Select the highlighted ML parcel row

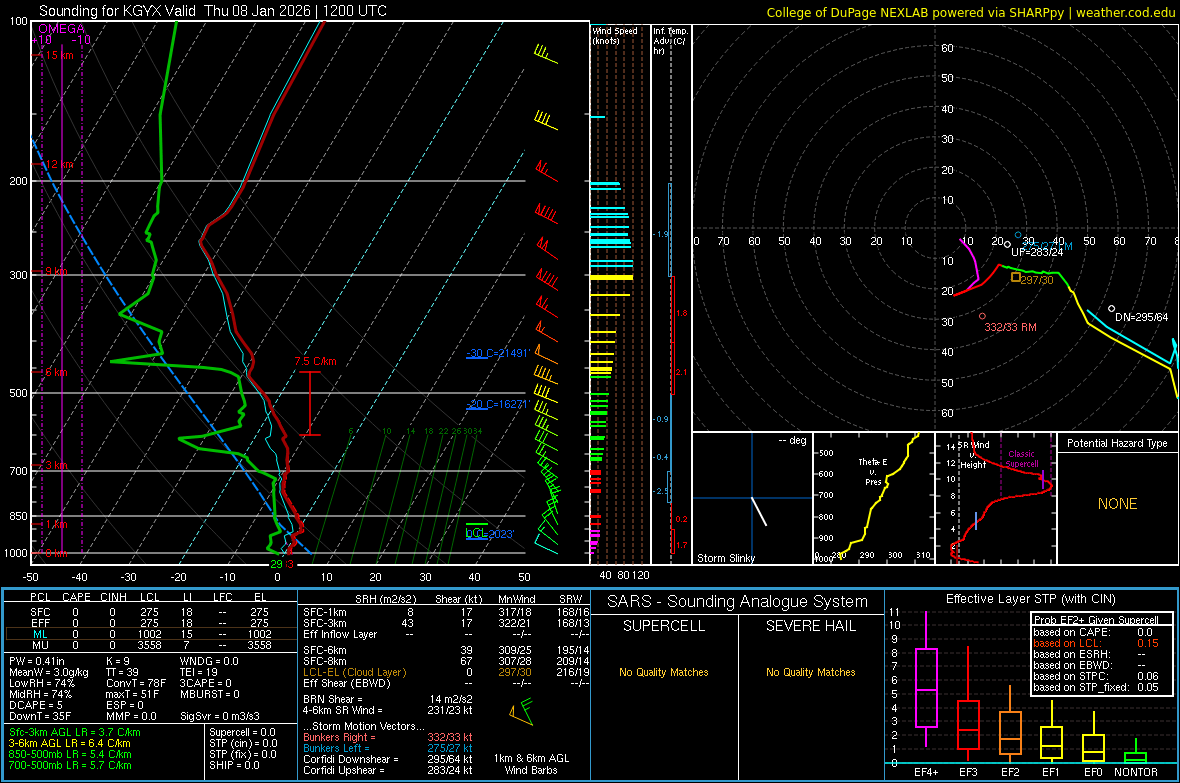coord(151,634)
